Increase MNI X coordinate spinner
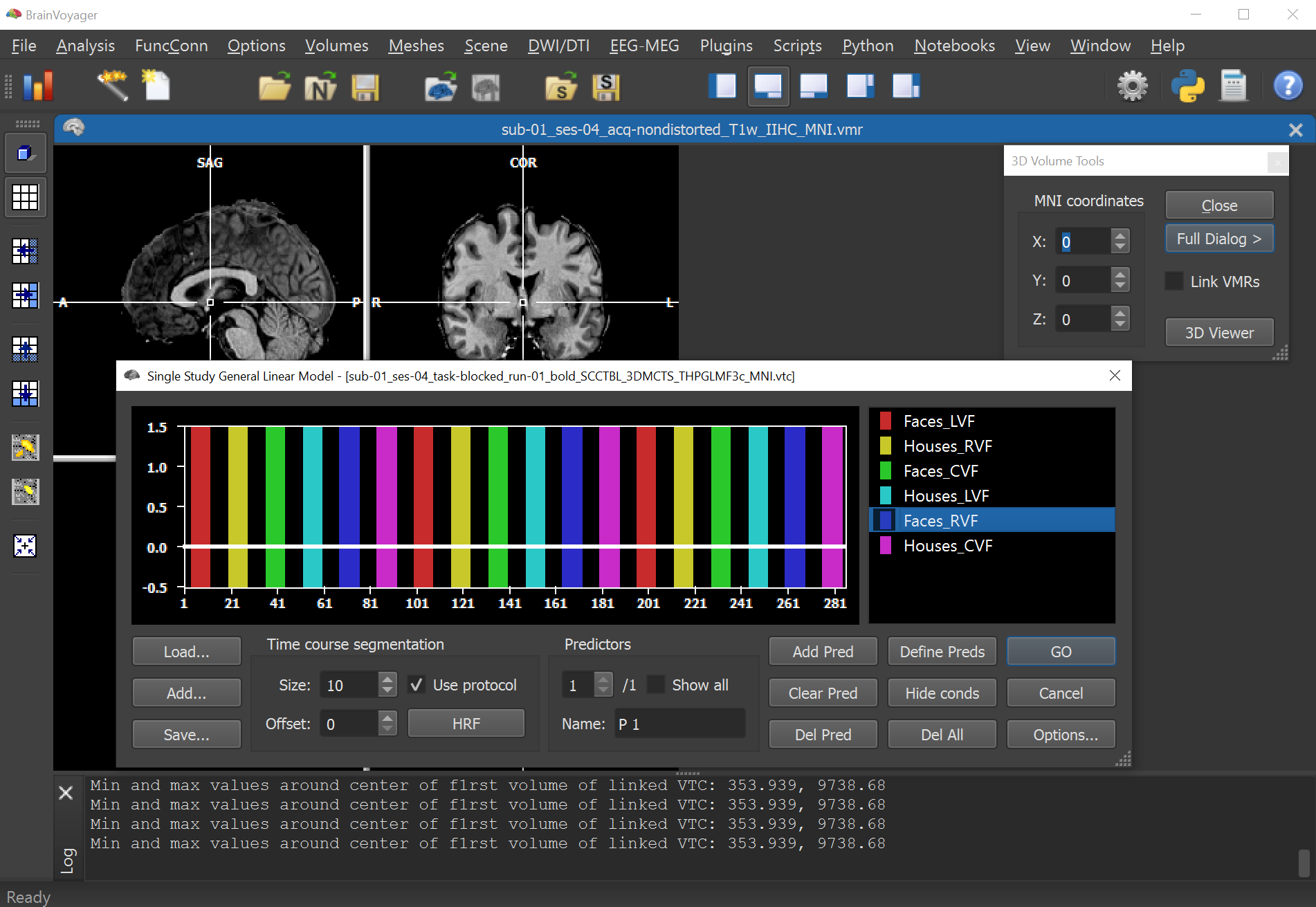Screen dimensions: 1316x907 1120,235
